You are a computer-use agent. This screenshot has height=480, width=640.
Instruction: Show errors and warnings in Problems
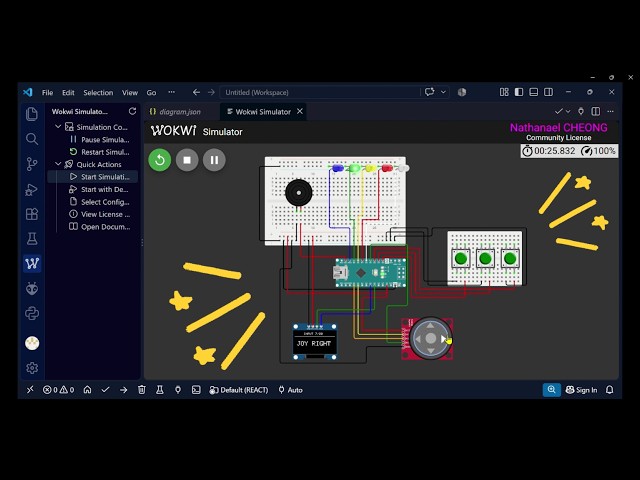pyautogui.click(x=58, y=390)
